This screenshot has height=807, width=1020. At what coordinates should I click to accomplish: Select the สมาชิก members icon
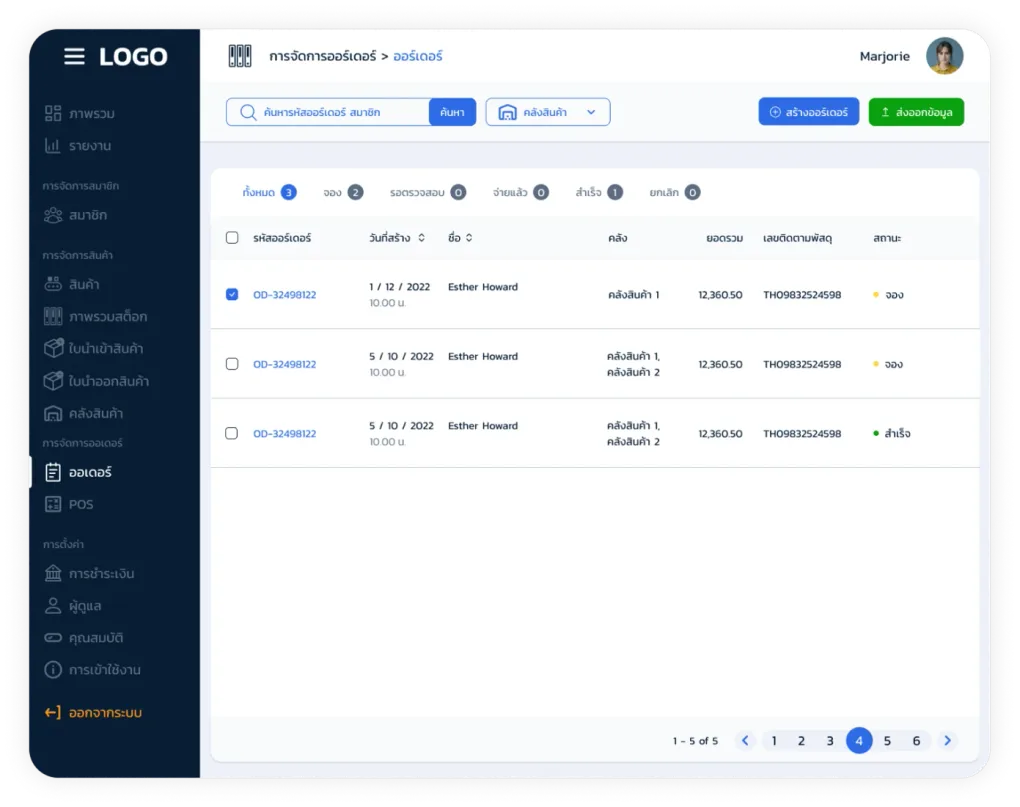[x=53, y=215]
